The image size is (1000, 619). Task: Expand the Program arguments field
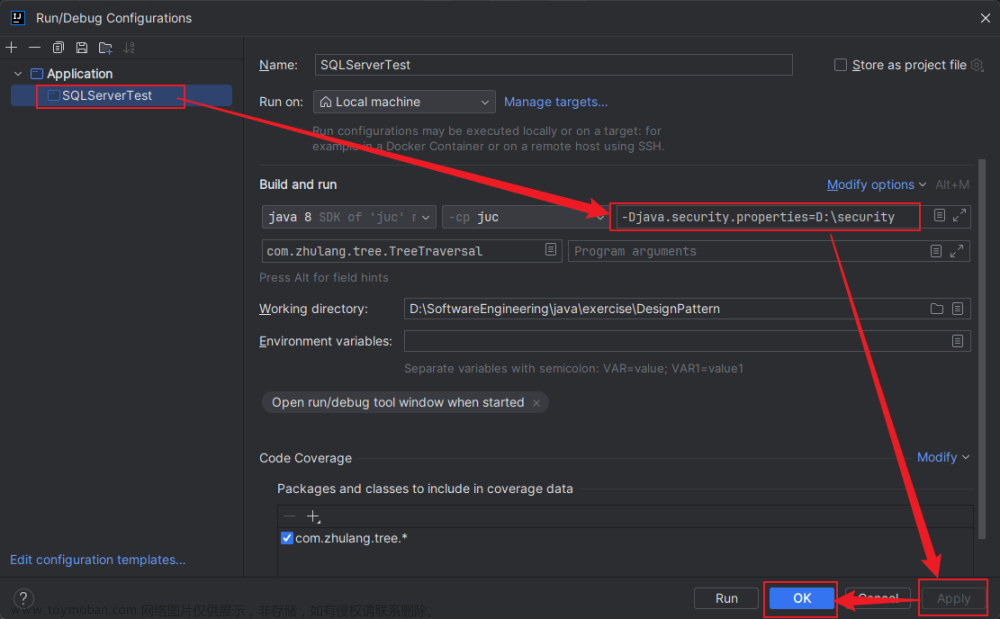(x=956, y=251)
